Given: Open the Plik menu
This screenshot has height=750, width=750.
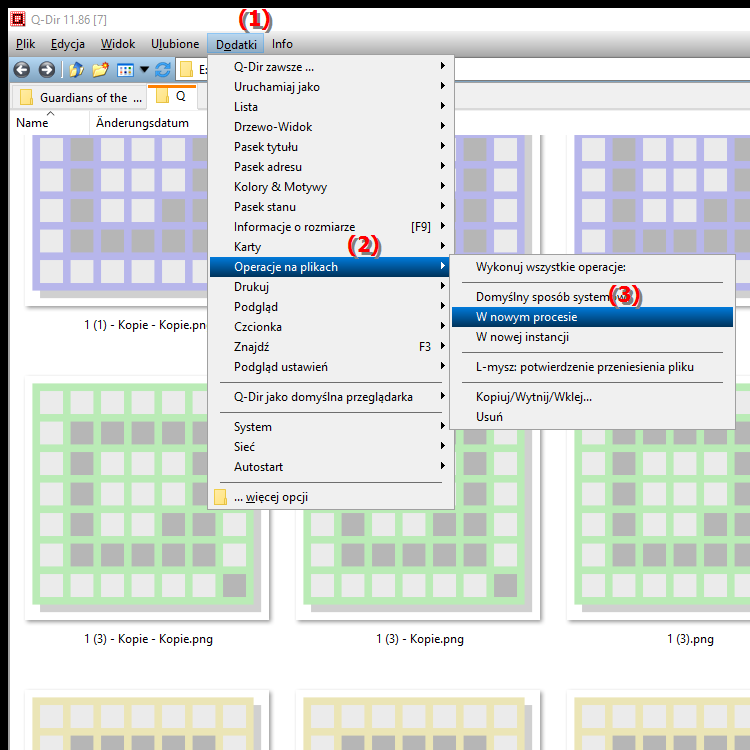Looking at the screenshot, I should point(25,44).
